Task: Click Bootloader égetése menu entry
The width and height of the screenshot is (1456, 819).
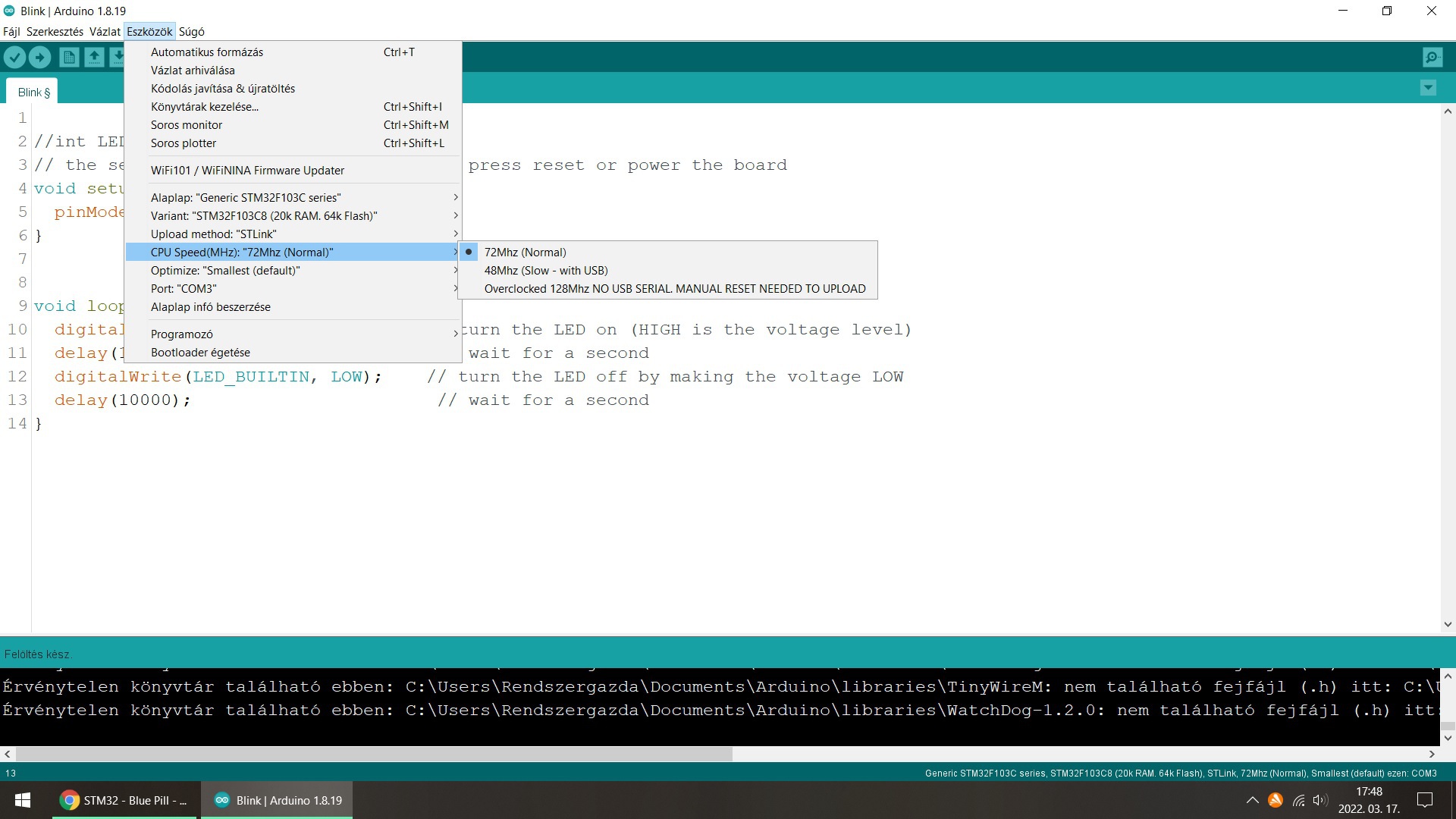Action: (200, 353)
